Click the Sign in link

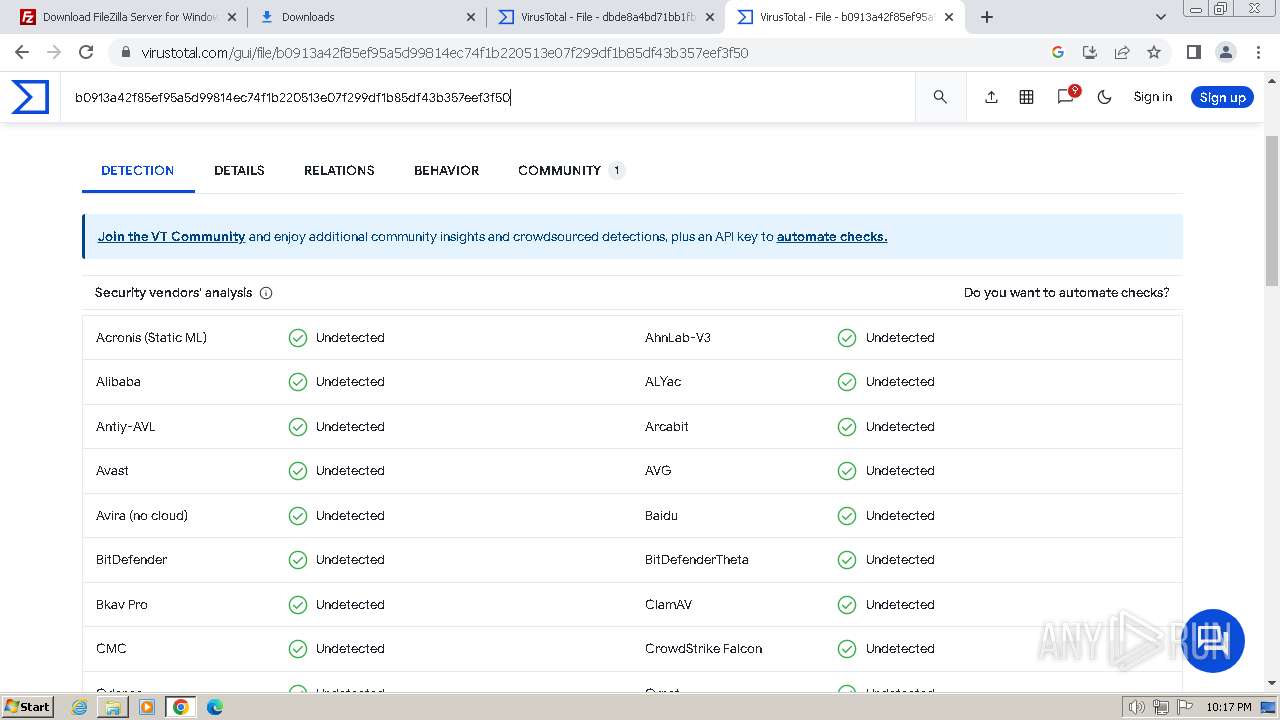[1152, 97]
